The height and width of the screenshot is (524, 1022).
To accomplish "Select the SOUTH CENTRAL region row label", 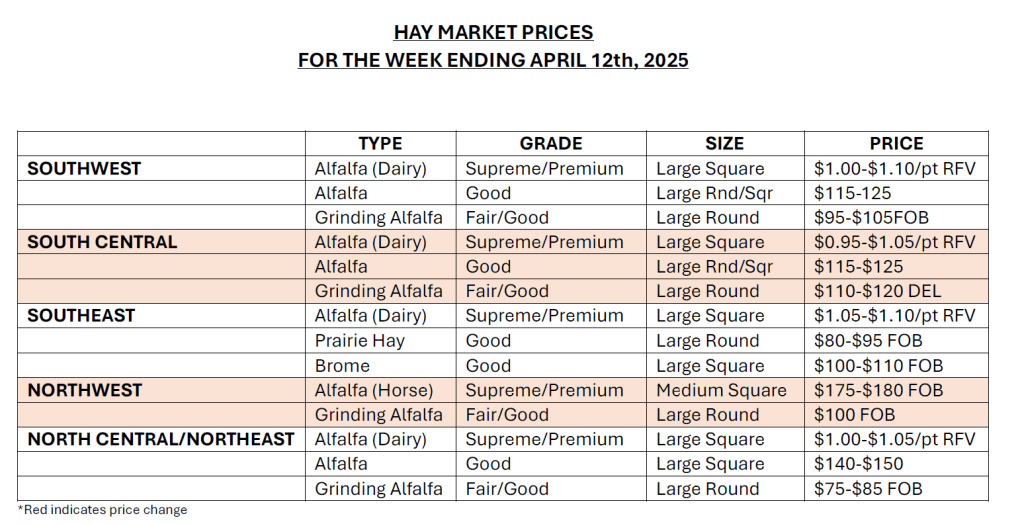I will (102, 242).
